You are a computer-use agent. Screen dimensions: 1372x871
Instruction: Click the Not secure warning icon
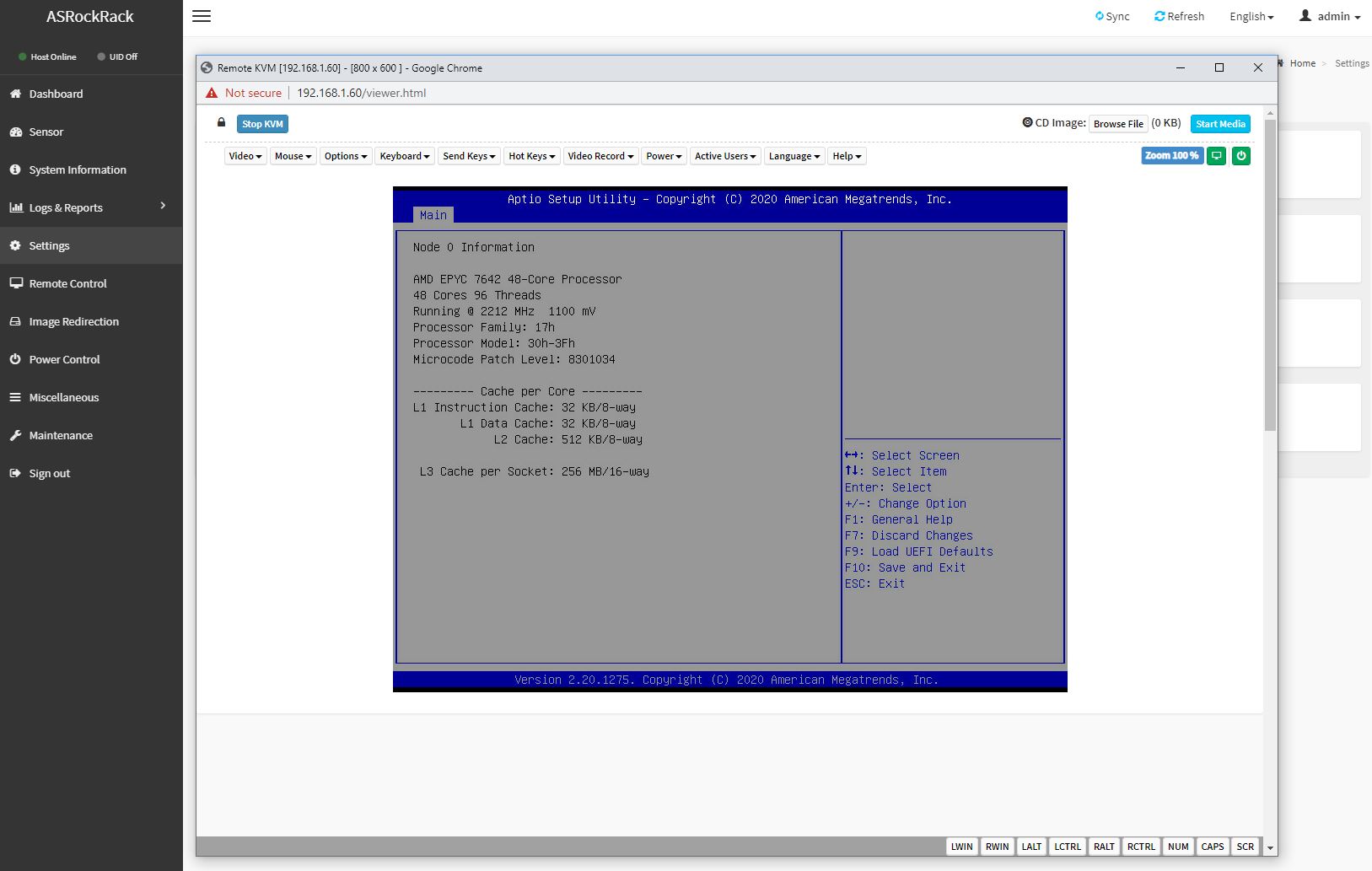212,93
